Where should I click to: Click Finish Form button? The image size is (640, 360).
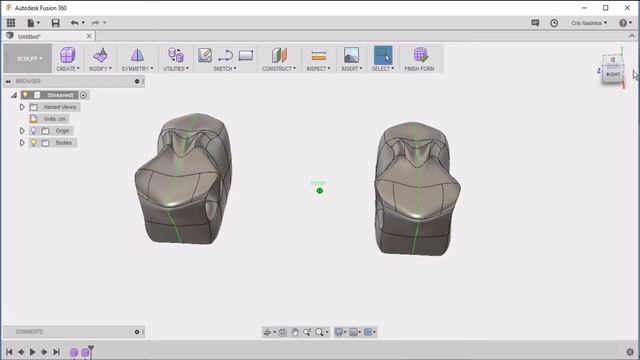point(420,59)
